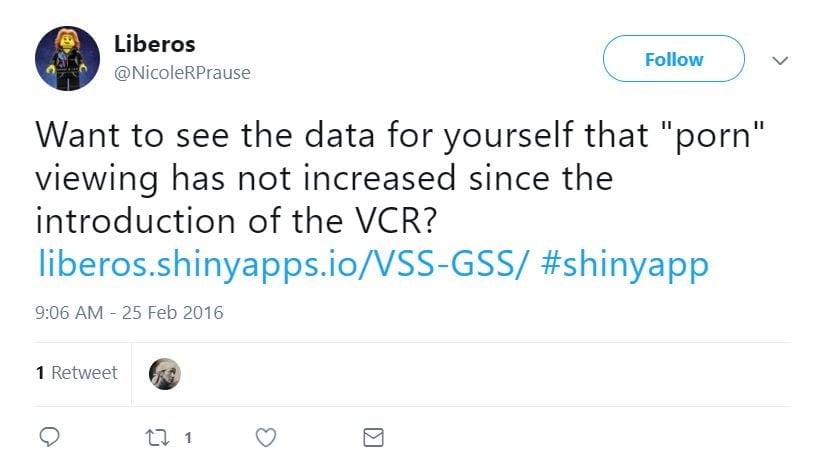The height and width of the screenshot is (465, 814).
Task: Click the retweet count beside the arrows icon
Action: point(187,438)
